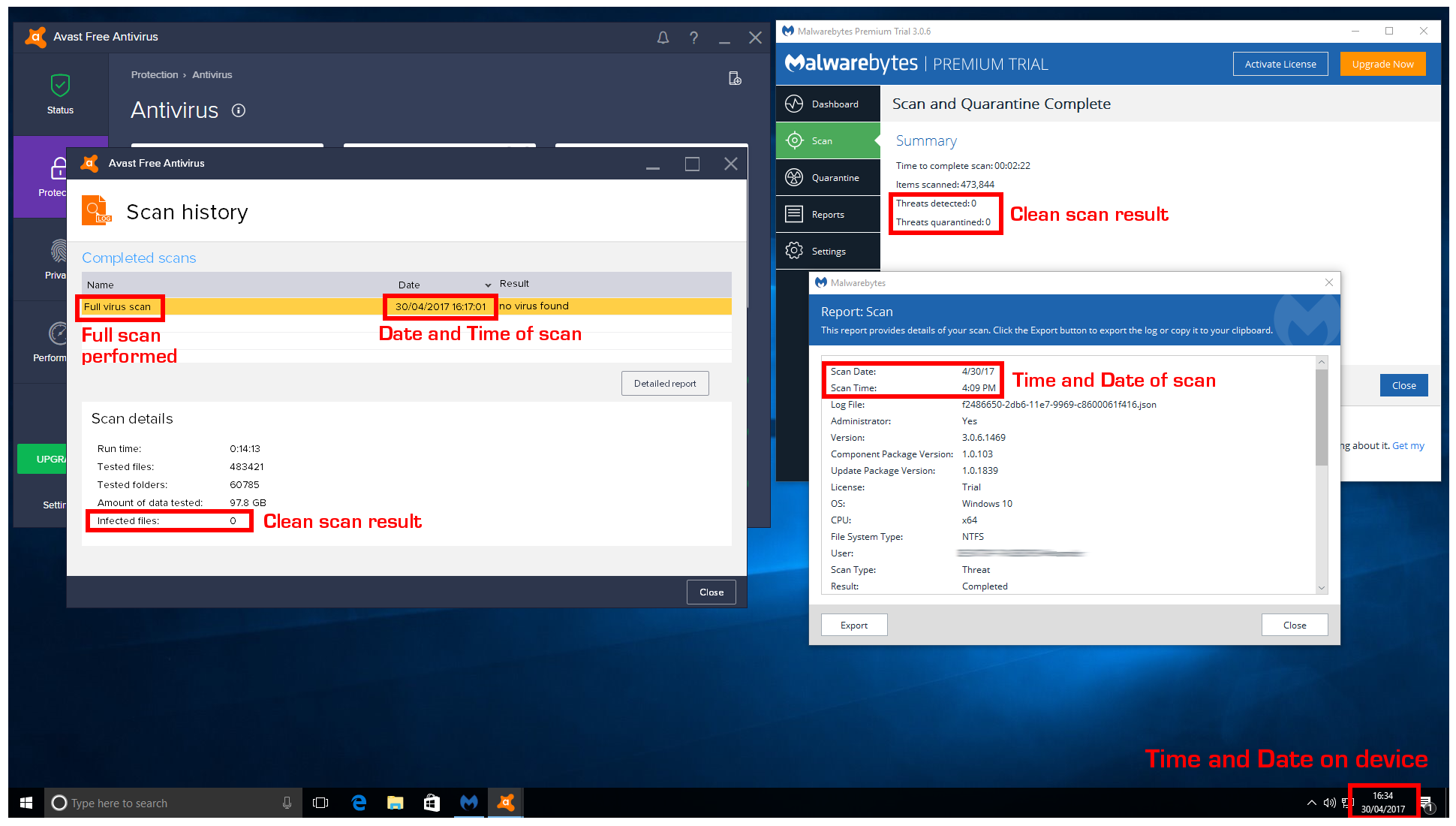Select the Full virus scan row
The image size is (1456, 826).
(406, 306)
